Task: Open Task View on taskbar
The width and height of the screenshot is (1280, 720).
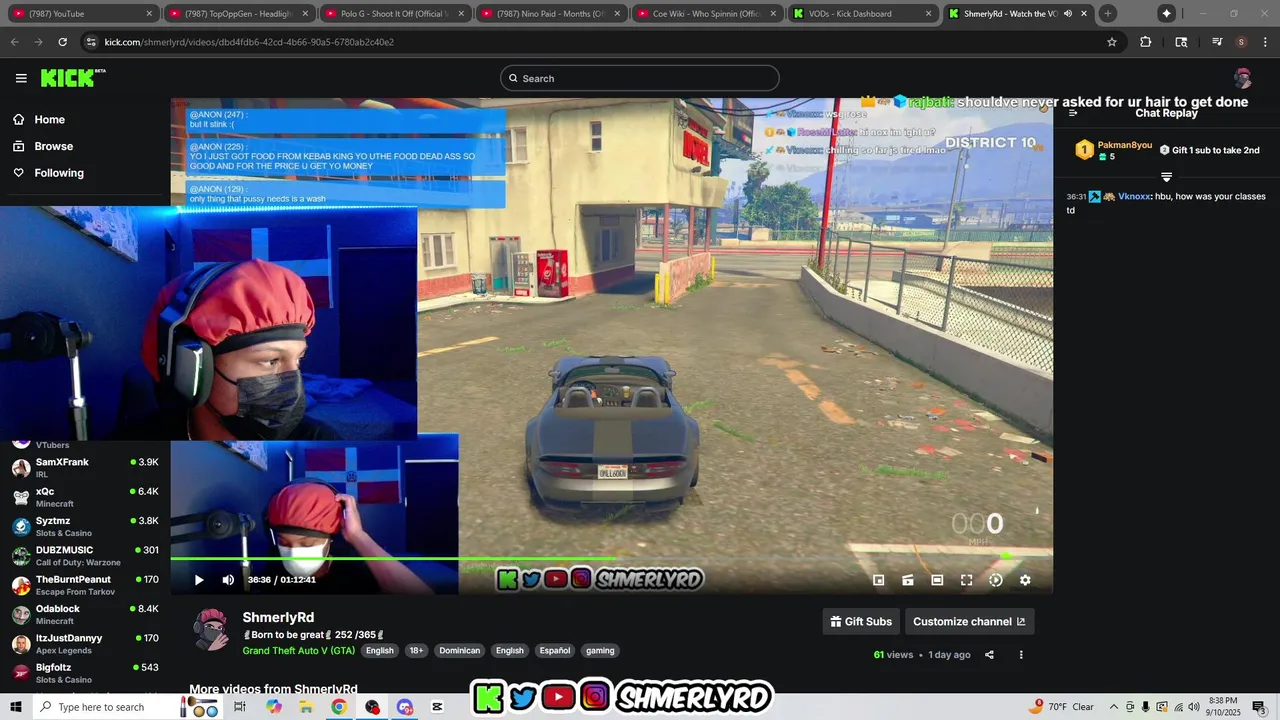Action: (240, 707)
